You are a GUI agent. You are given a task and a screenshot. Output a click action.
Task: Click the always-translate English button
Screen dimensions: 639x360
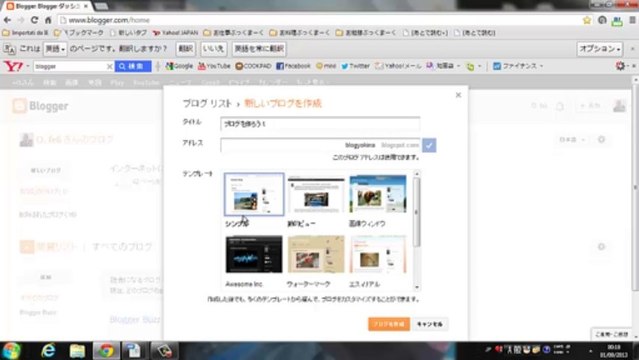(259, 49)
